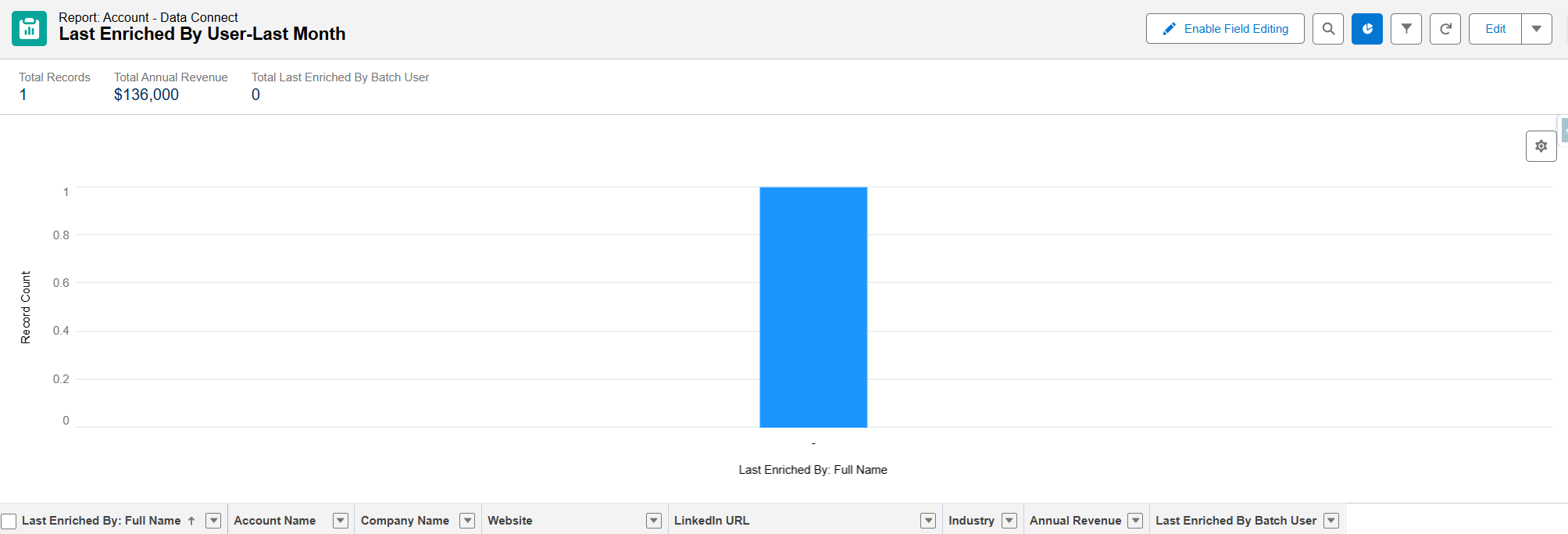Screen dimensions: 1568x534
Task: Refresh the report with the reload icon
Action: coord(1445,29)
